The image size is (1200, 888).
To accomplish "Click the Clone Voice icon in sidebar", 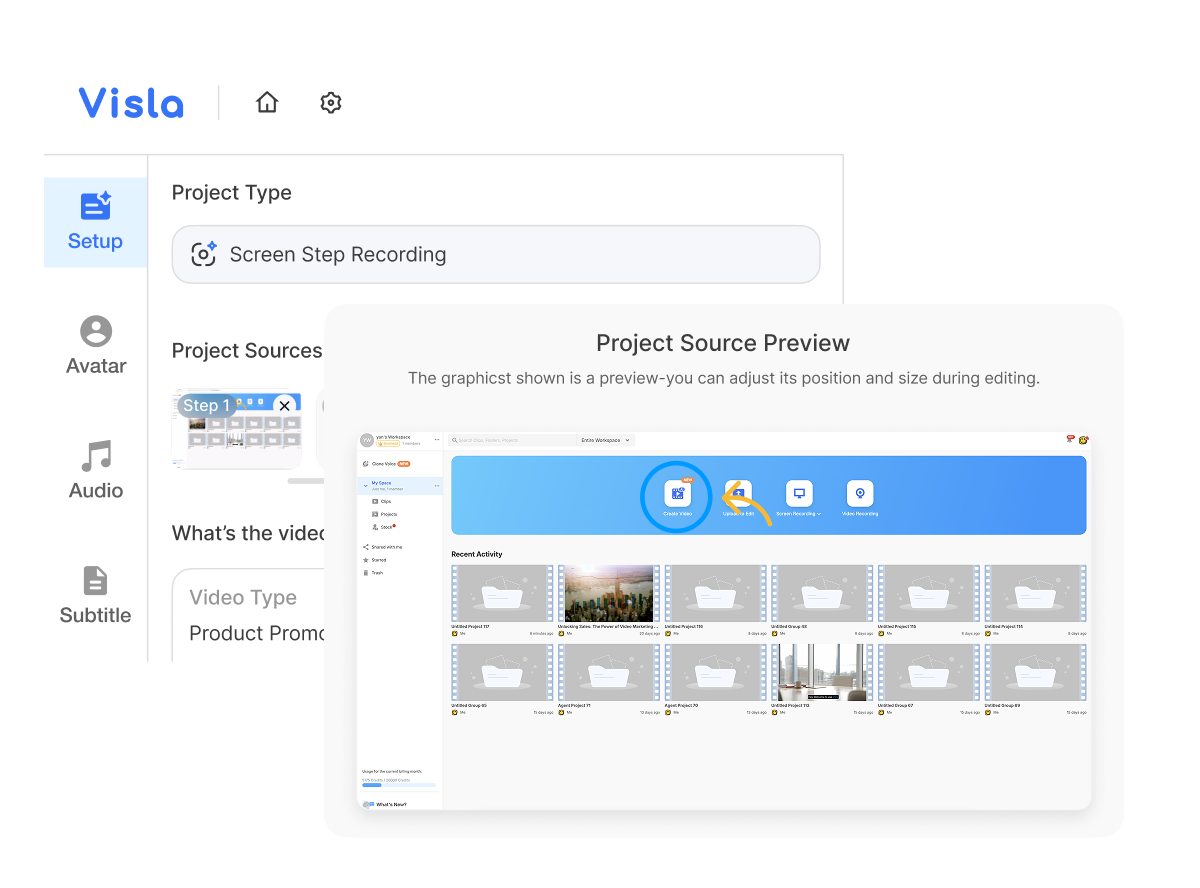I will click(x=366, y=464).
